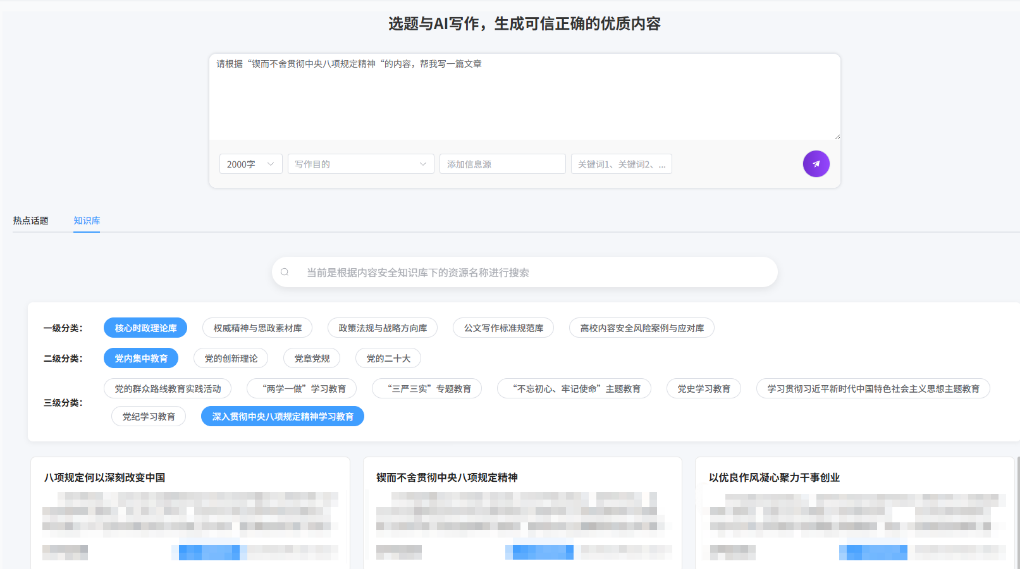
Task: Choose the 权威精神与思政素材库 category
Action: click(257, 328)
